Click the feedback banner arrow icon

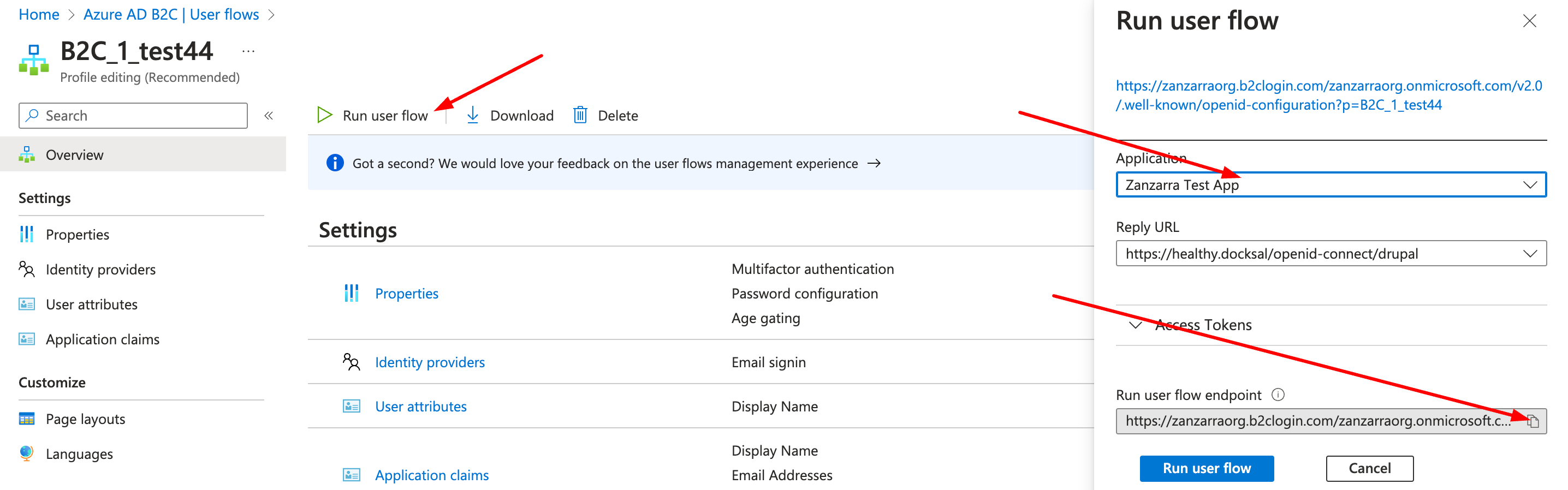pos(874,163)
